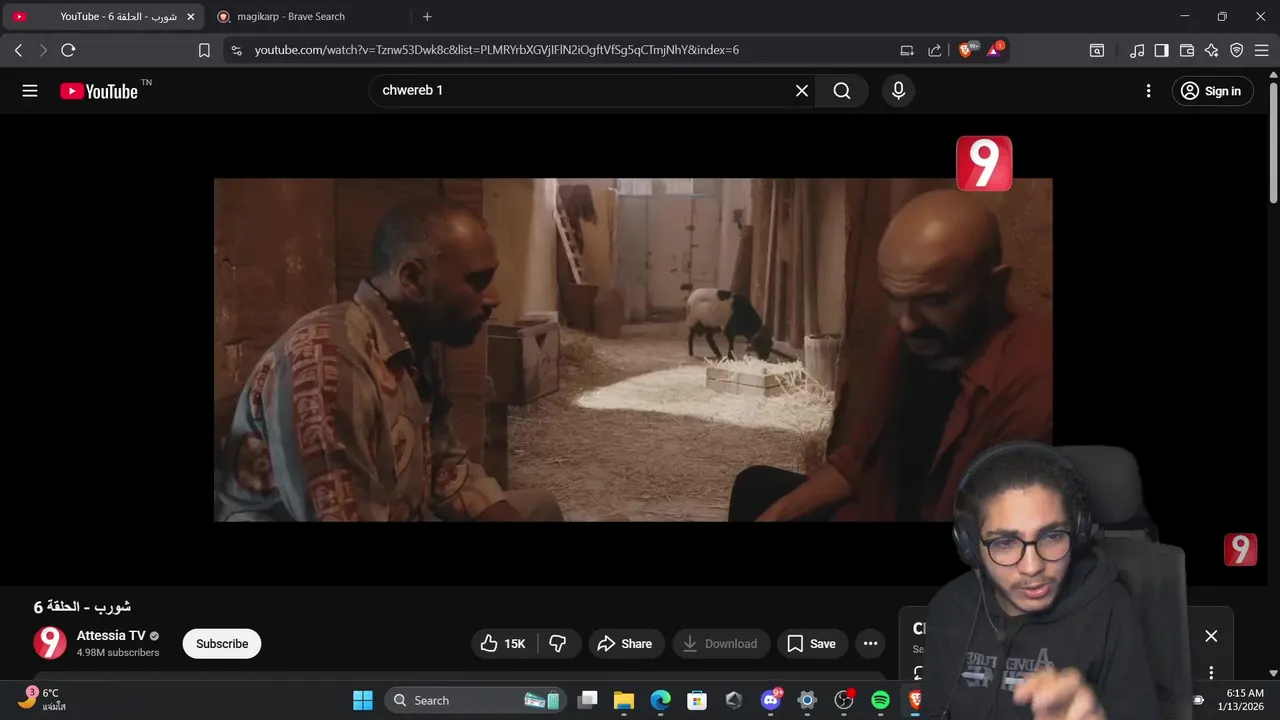Open the Brave tab search toolbar icon
This screenshot has height=720, width=1280.
point(1097,50)
